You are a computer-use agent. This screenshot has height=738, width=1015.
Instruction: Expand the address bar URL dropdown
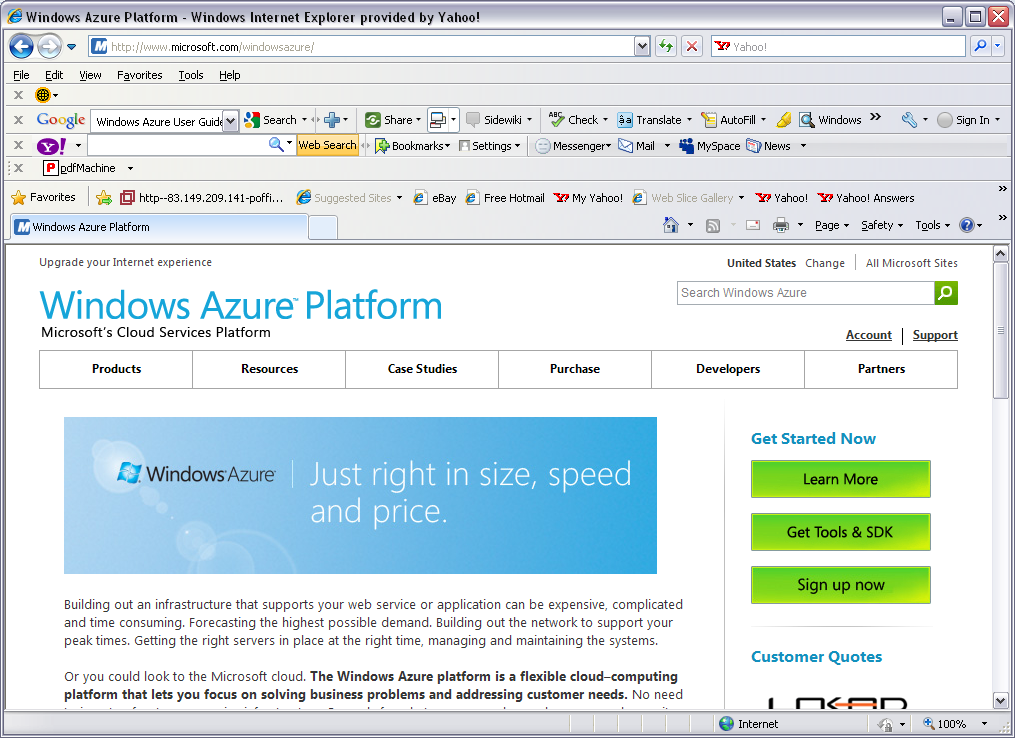pyautogui.click(x=642, y=46)
